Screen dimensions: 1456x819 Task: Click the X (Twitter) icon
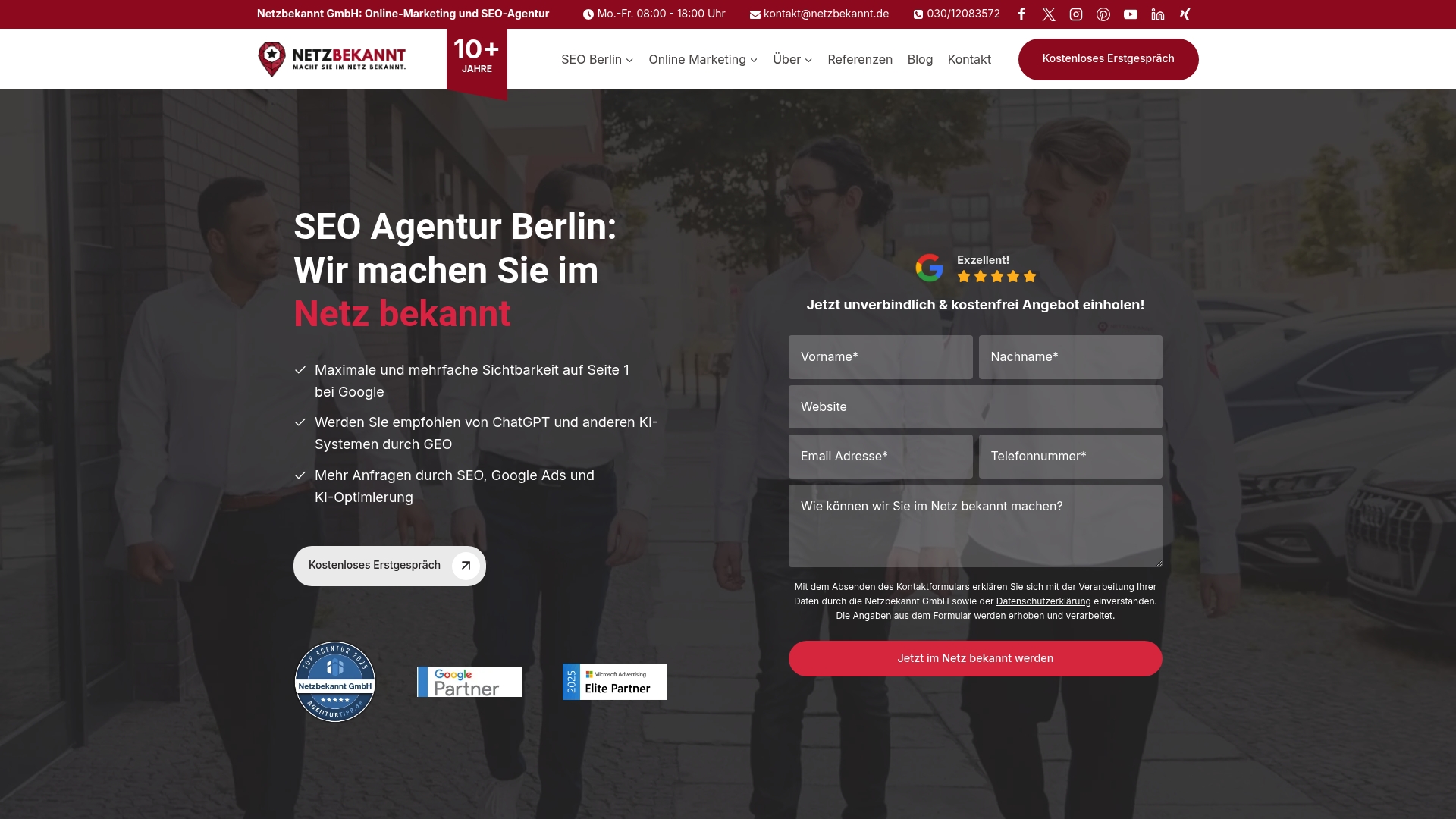pos(1048,14)
